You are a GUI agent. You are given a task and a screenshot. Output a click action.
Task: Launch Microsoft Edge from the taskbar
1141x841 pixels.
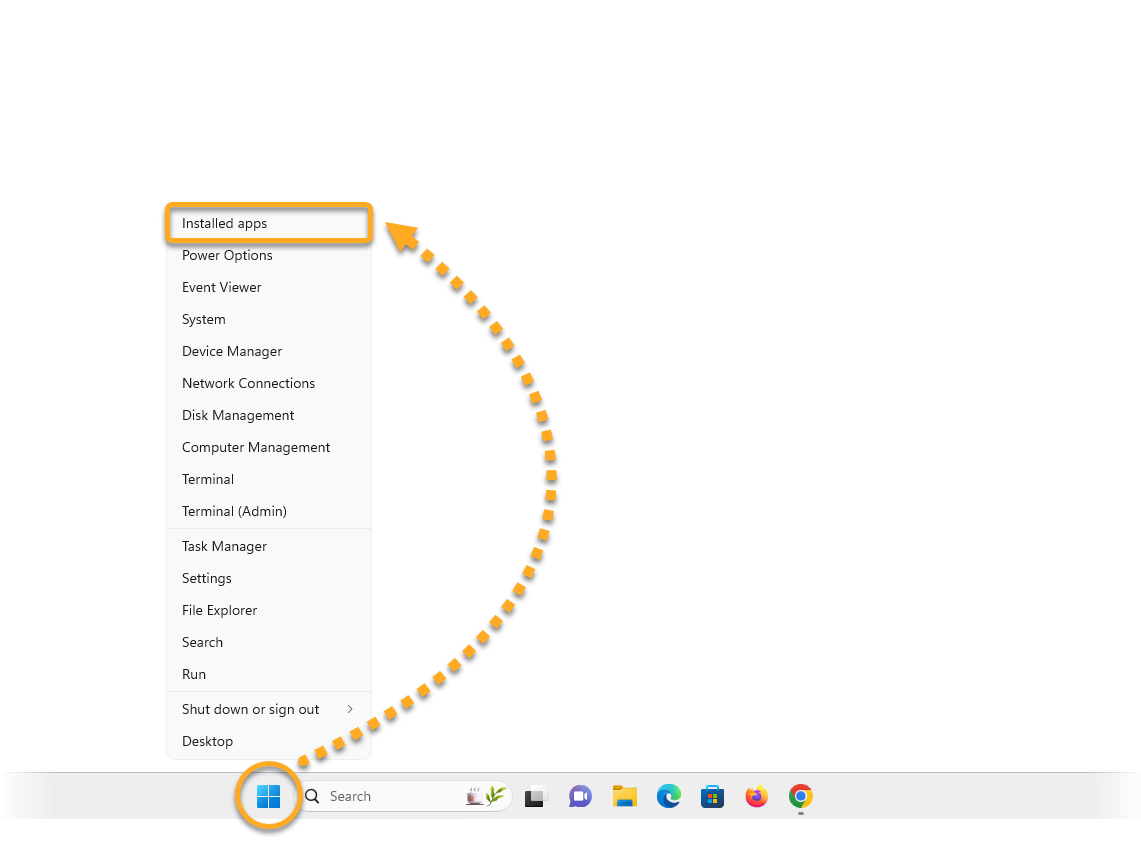(669, 797)
